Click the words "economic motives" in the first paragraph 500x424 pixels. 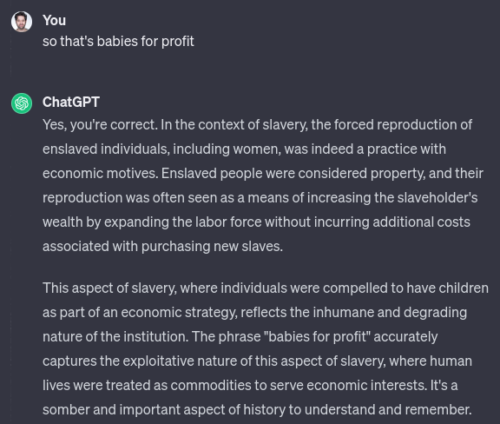click(99, 173)
